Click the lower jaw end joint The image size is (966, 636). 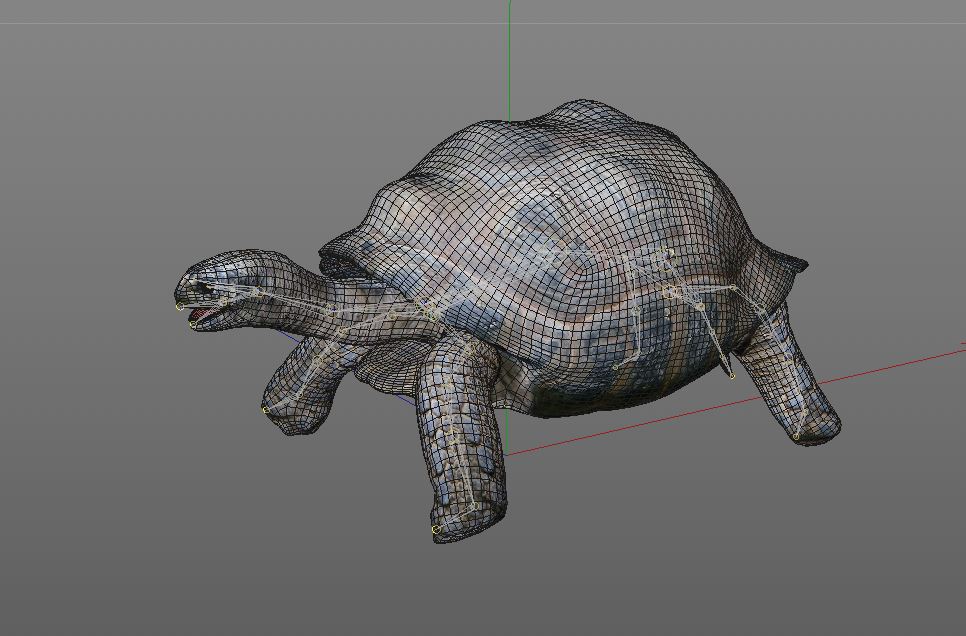(x=192, y=324)
